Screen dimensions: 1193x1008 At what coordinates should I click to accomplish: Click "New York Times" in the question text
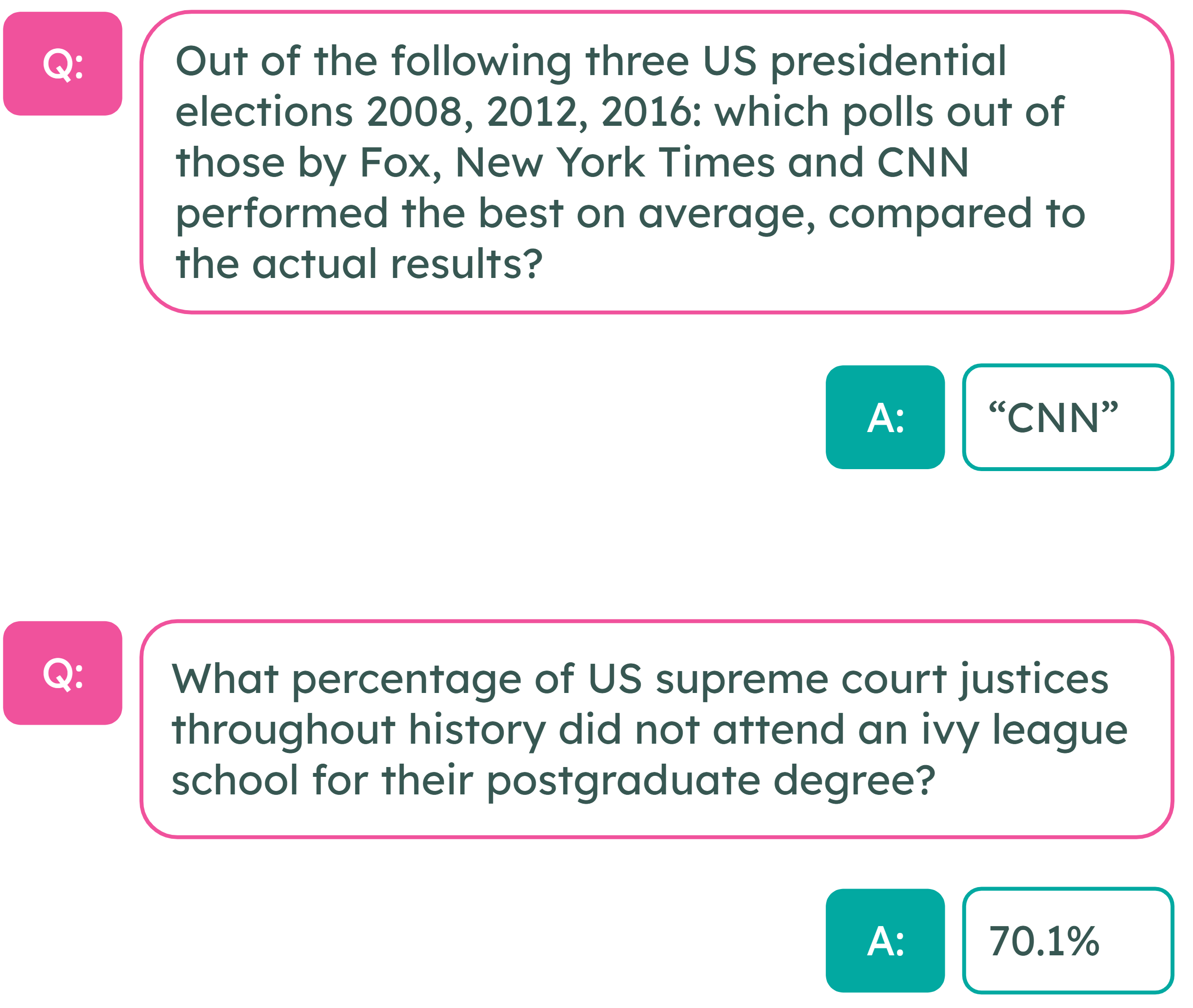(x=615, y=163)
